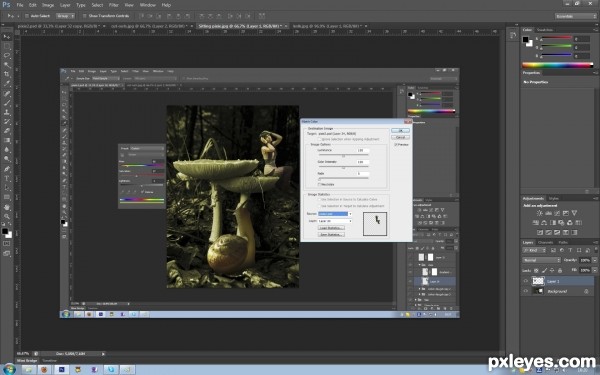This screenshot has width=600, height=375.
Task: Toggle Preview checkbox in Match Color dialog
Action: pos(396,145)
